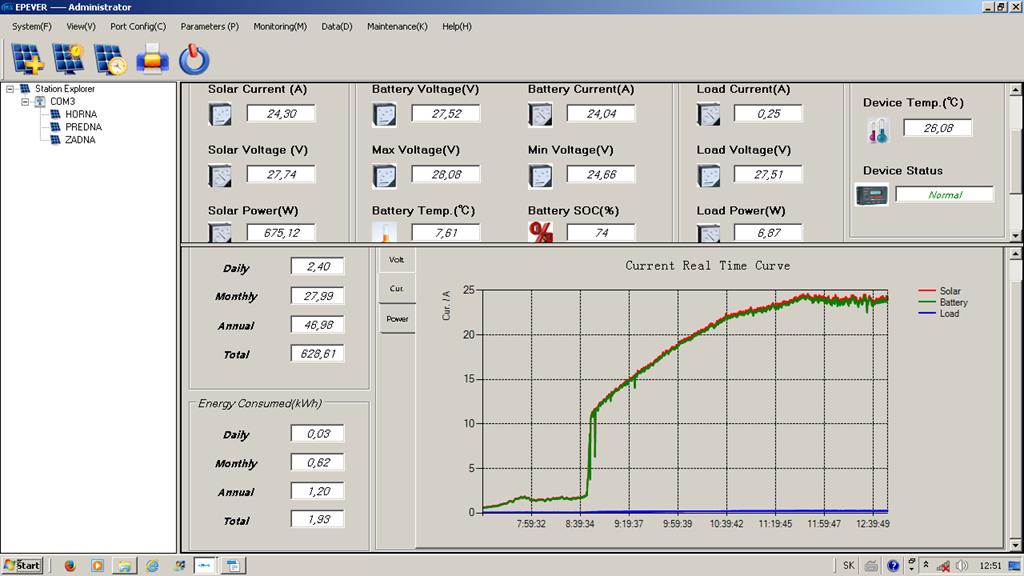Open the Monitoring(M) menu

point(280,26)
